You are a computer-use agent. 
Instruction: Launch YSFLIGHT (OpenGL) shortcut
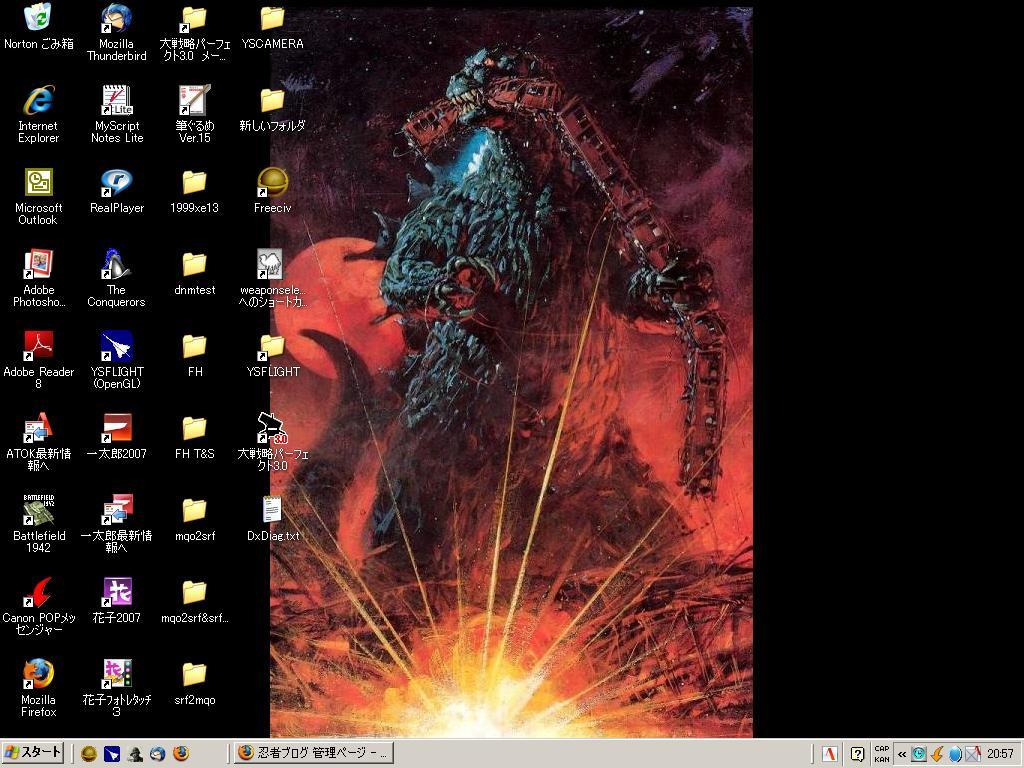coord(116,361)
